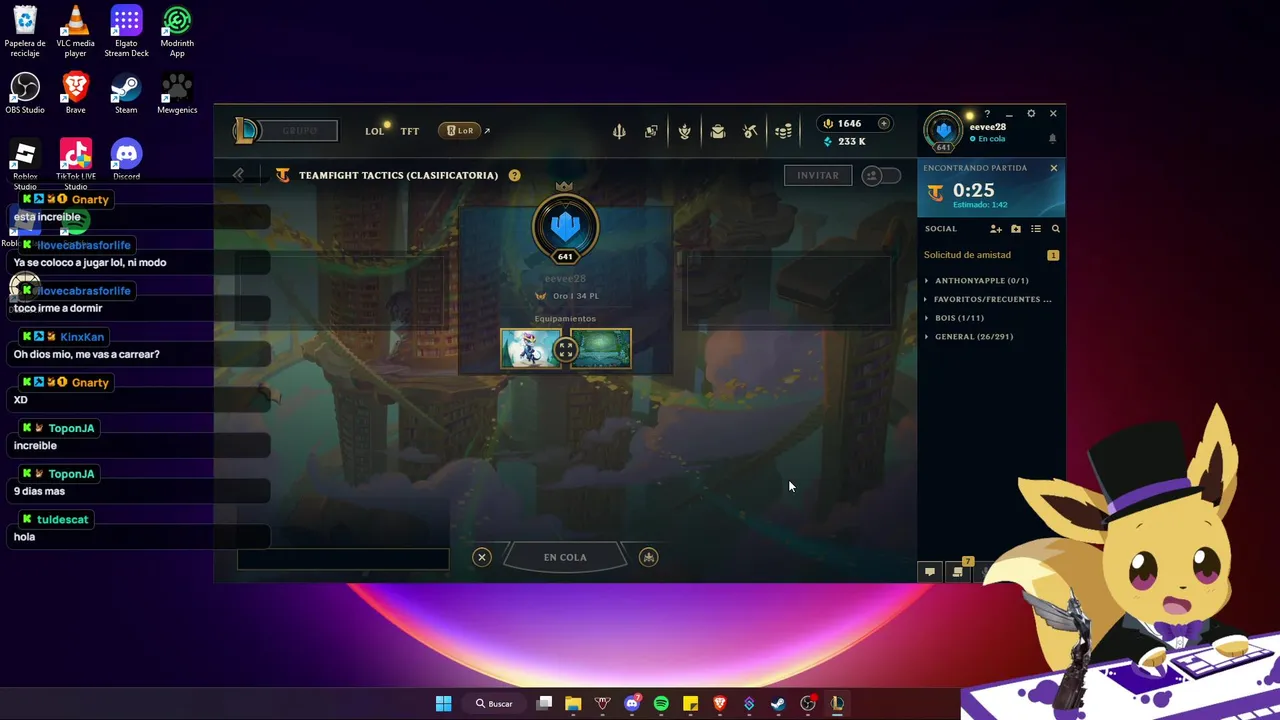Click the En cola status under eevee28
1280x720 pixels.
click(988, 139)
